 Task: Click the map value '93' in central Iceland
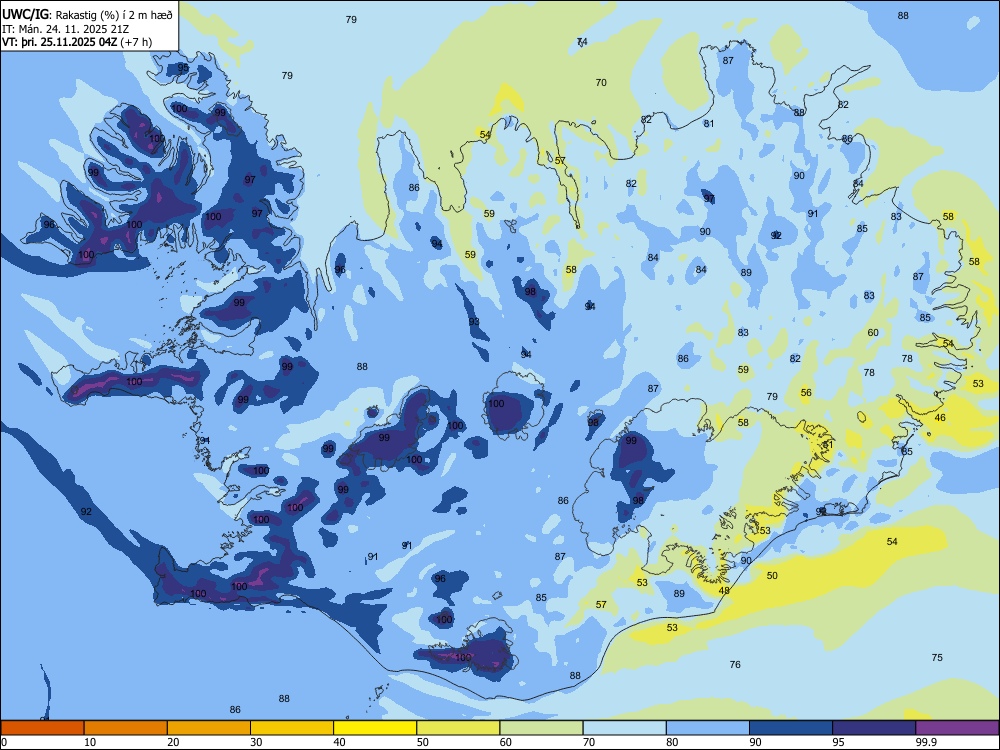coord(474,321)
